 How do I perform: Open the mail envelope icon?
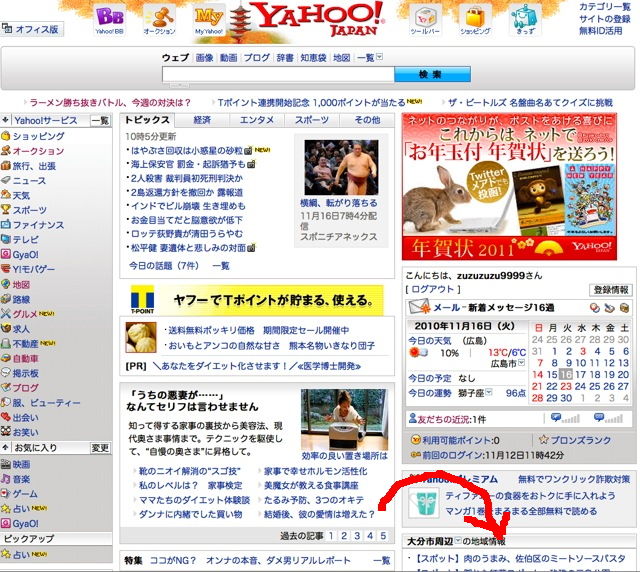click(x=419, y=307)
